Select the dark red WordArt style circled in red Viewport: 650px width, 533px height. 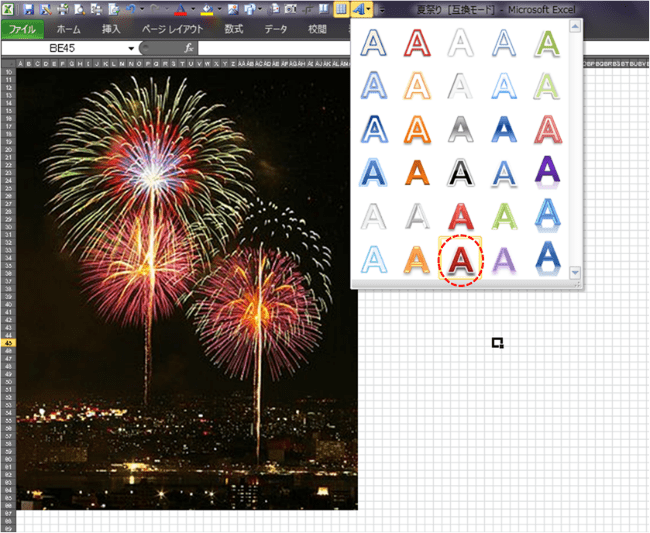[461, 259]
